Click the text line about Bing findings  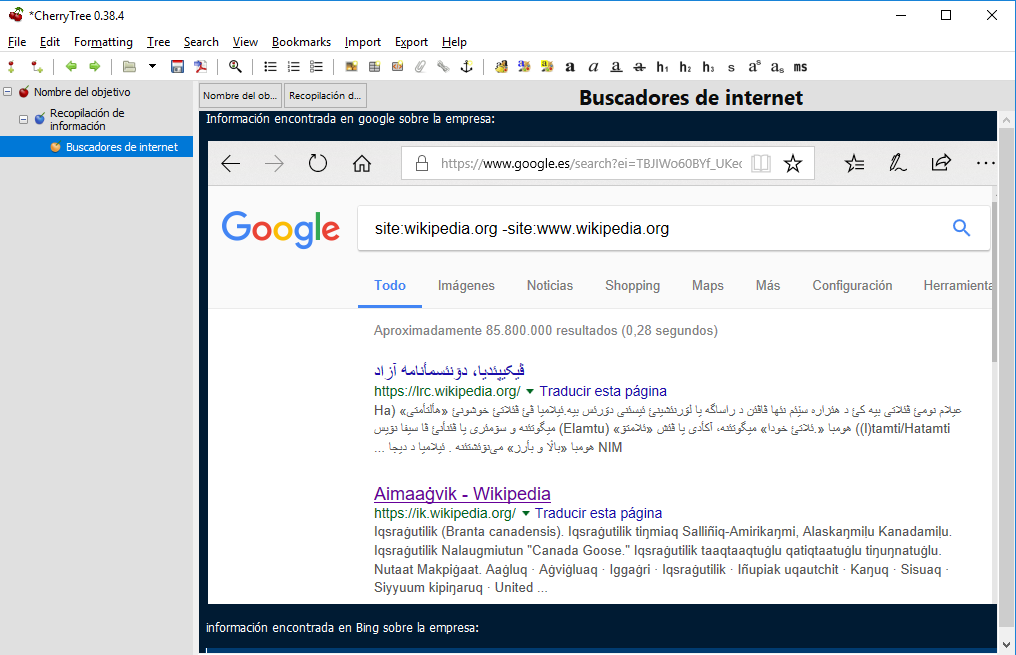[x=342, y=627]
